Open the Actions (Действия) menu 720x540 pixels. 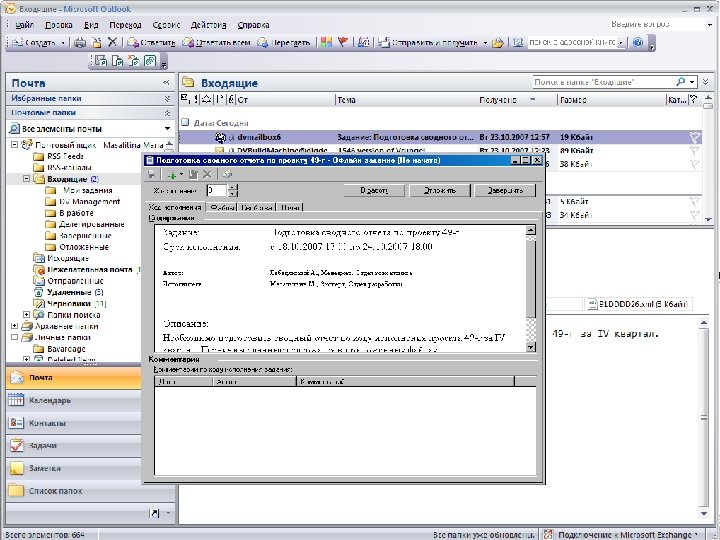tap(208, 25)
